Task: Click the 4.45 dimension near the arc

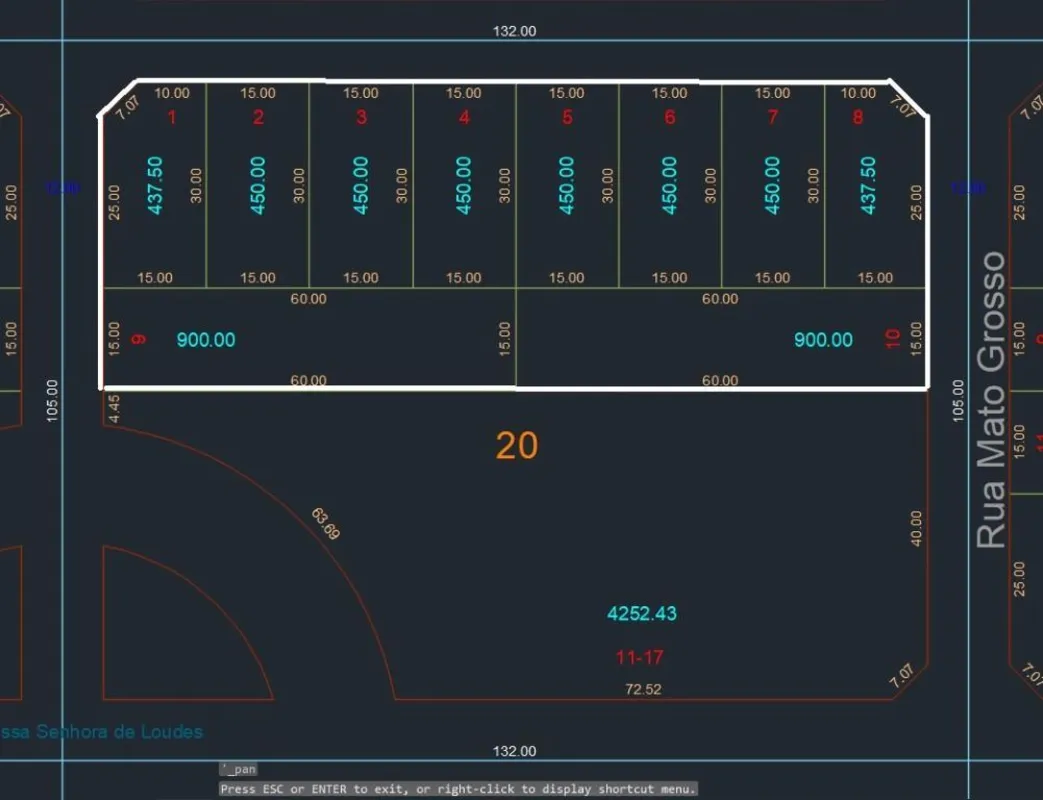Action: [x=114, y=408]
